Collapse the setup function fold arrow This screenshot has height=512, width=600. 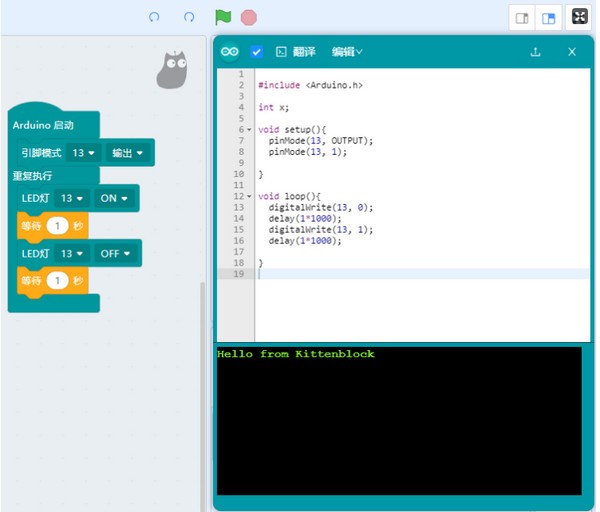(x=249, y=130)
